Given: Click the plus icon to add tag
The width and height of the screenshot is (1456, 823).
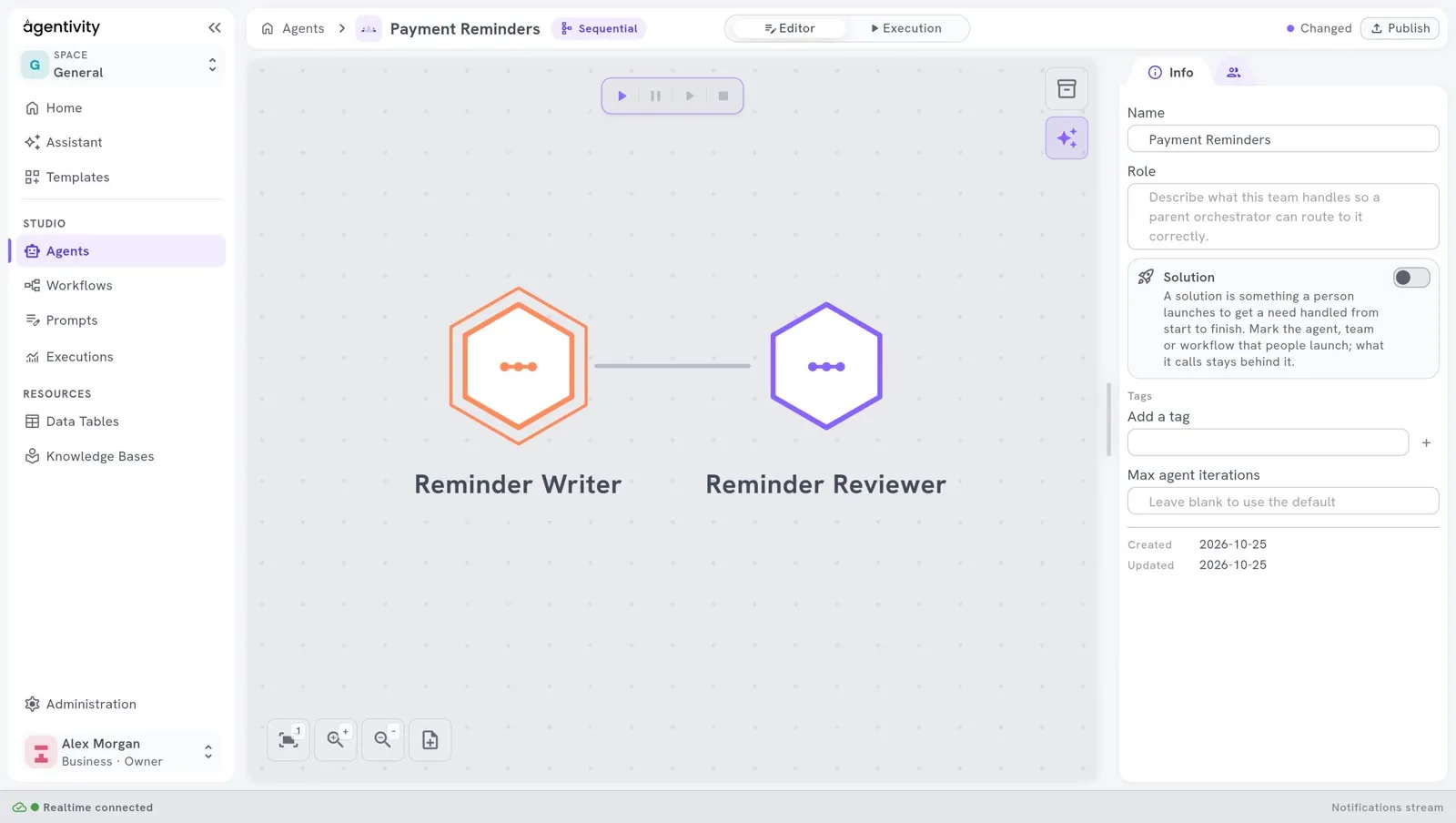Looking at the screenshot, I should pos(1426,442).
